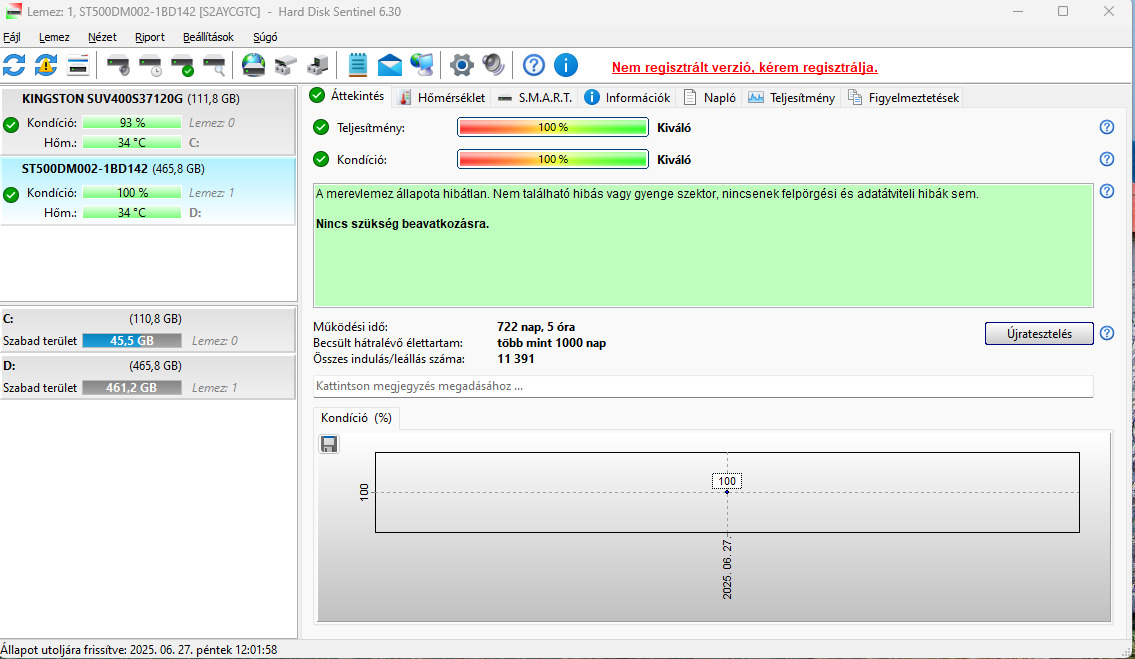Click the Nincs szükség beavatkozásra text
This screenshot has width=1135, height=659.
(402, 224)
